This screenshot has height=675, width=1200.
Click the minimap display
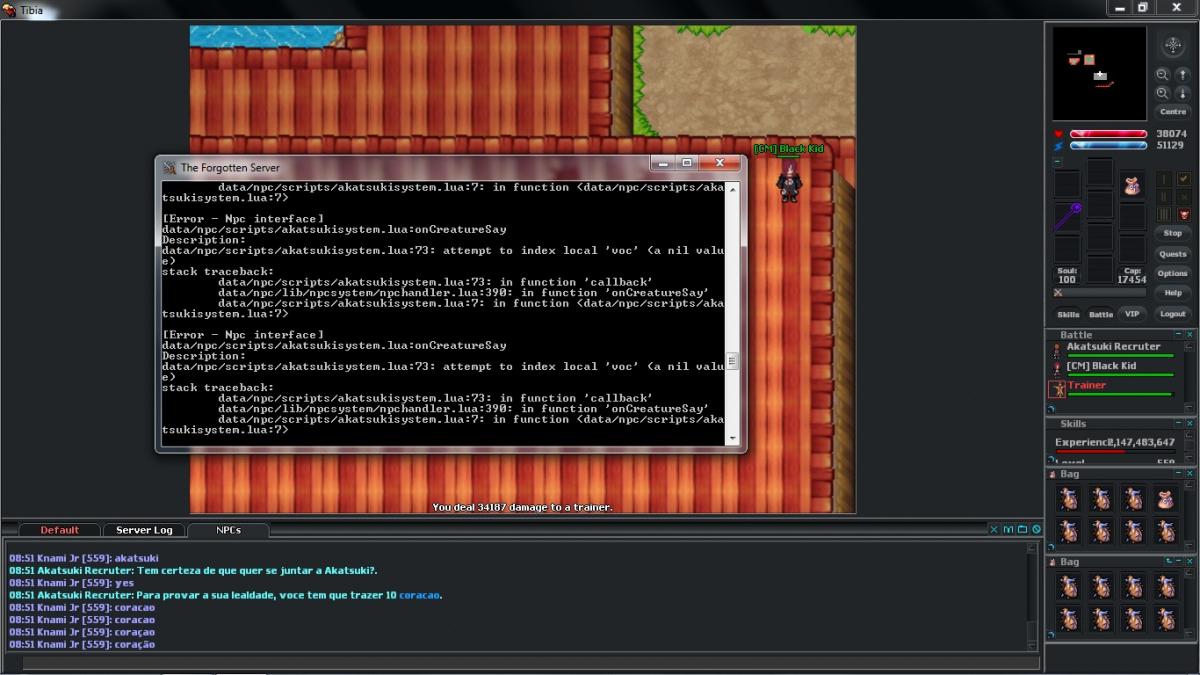[1099, 73]
